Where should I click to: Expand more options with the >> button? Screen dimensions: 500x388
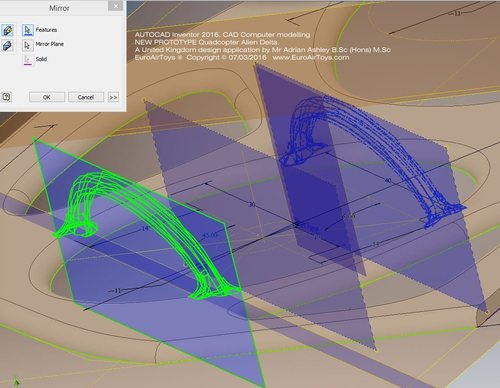point(113,97)
